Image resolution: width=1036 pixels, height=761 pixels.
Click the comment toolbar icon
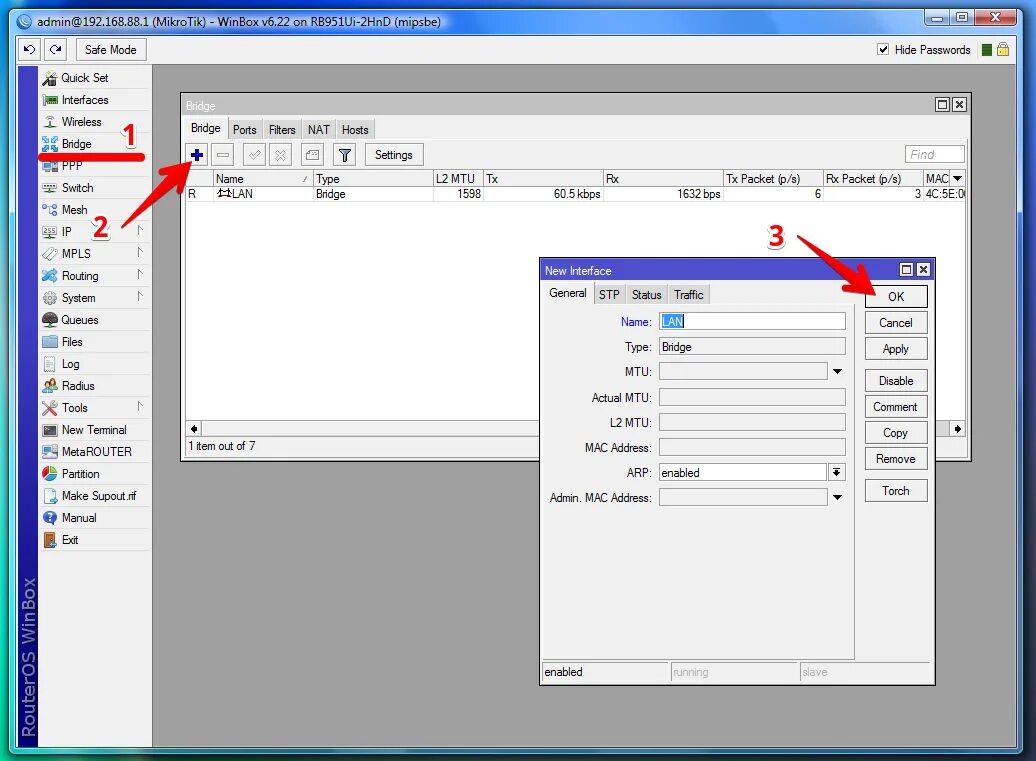313,155
